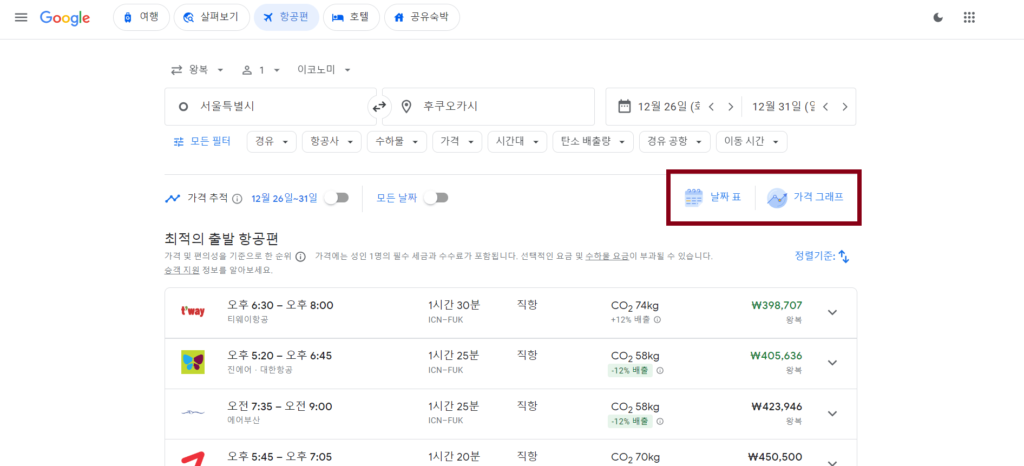Open 경유 stops filter dropdown
This screenshot has height=466, width=1024.
tap(272, 142)
